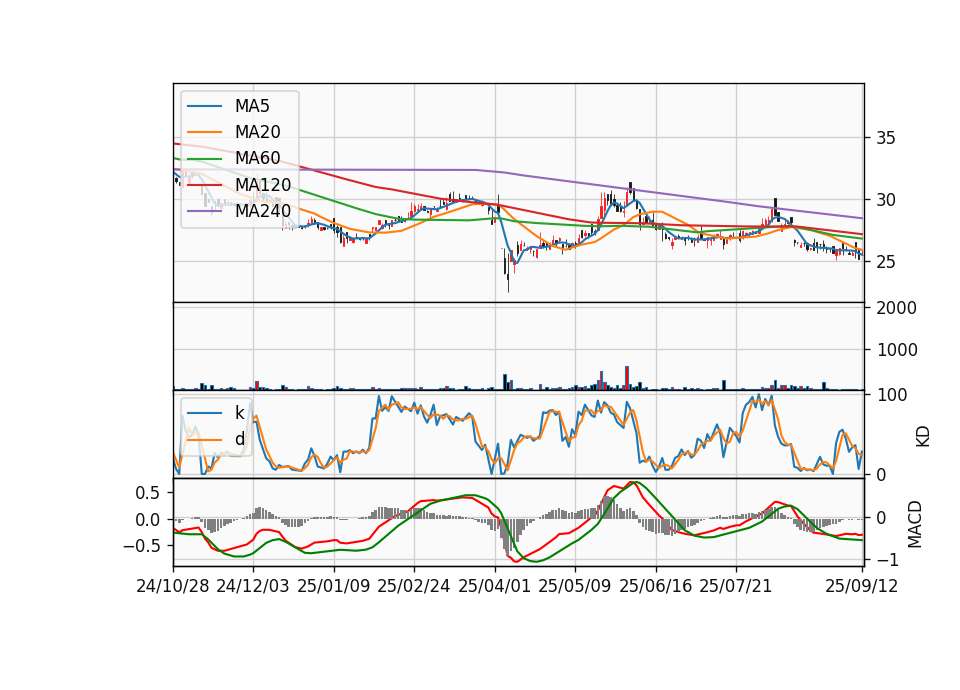Click the MA20 legend label
Image resolution: width=960 pixels, height=690 pixels.
(x=257, y=132)
